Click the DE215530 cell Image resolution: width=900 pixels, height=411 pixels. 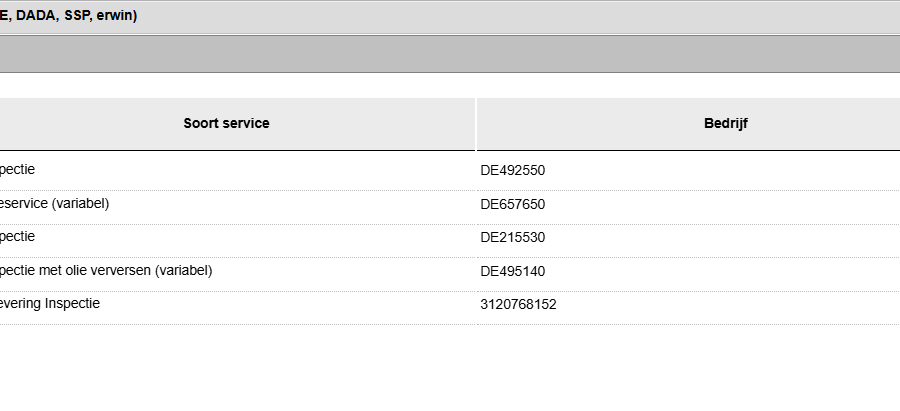pos(512,238)
